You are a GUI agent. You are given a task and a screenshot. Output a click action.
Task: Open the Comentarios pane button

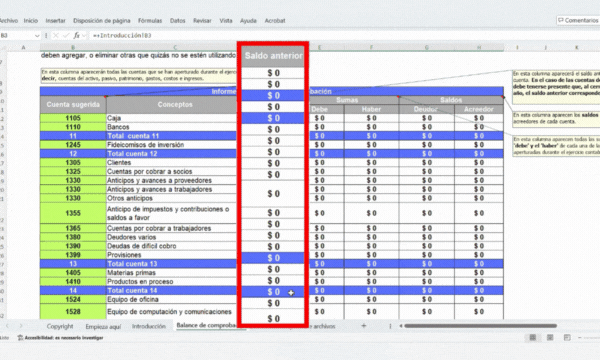(578, 20)
